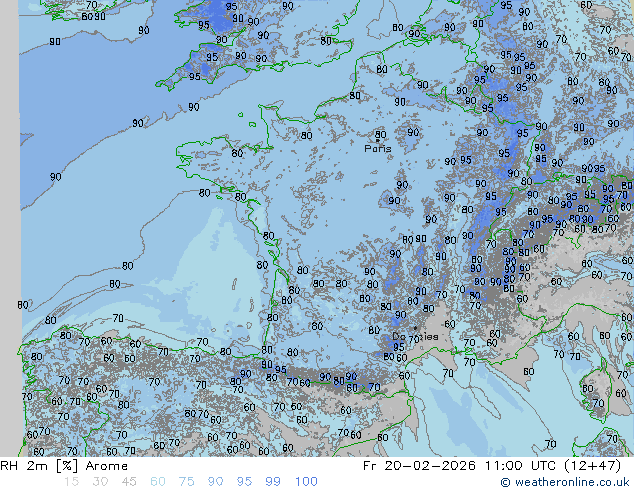Select the 75 legend entry
This screenshot has width=634, height=490.
(x=186, y=482)
